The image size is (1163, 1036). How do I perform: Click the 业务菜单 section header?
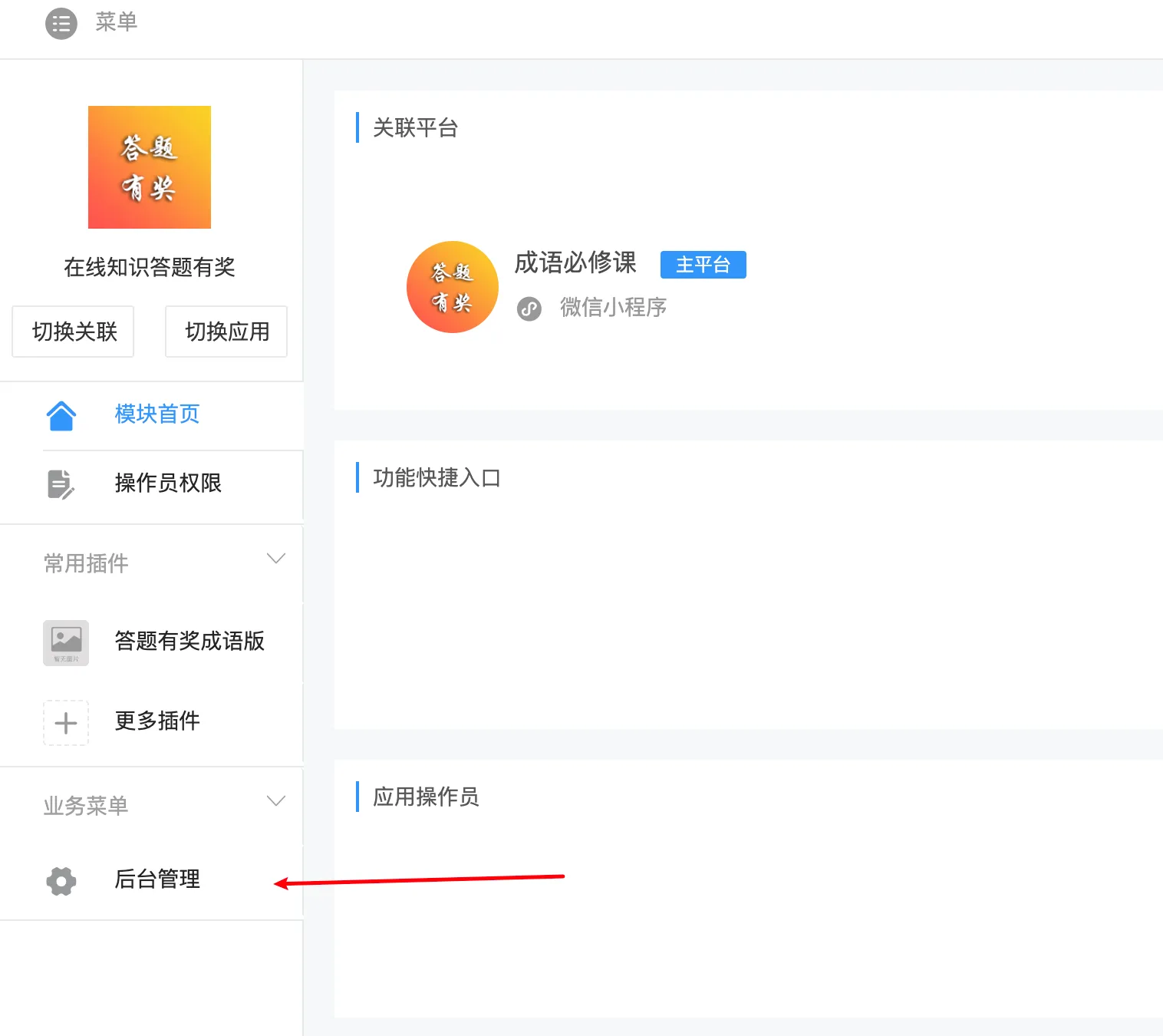[86, 806]
